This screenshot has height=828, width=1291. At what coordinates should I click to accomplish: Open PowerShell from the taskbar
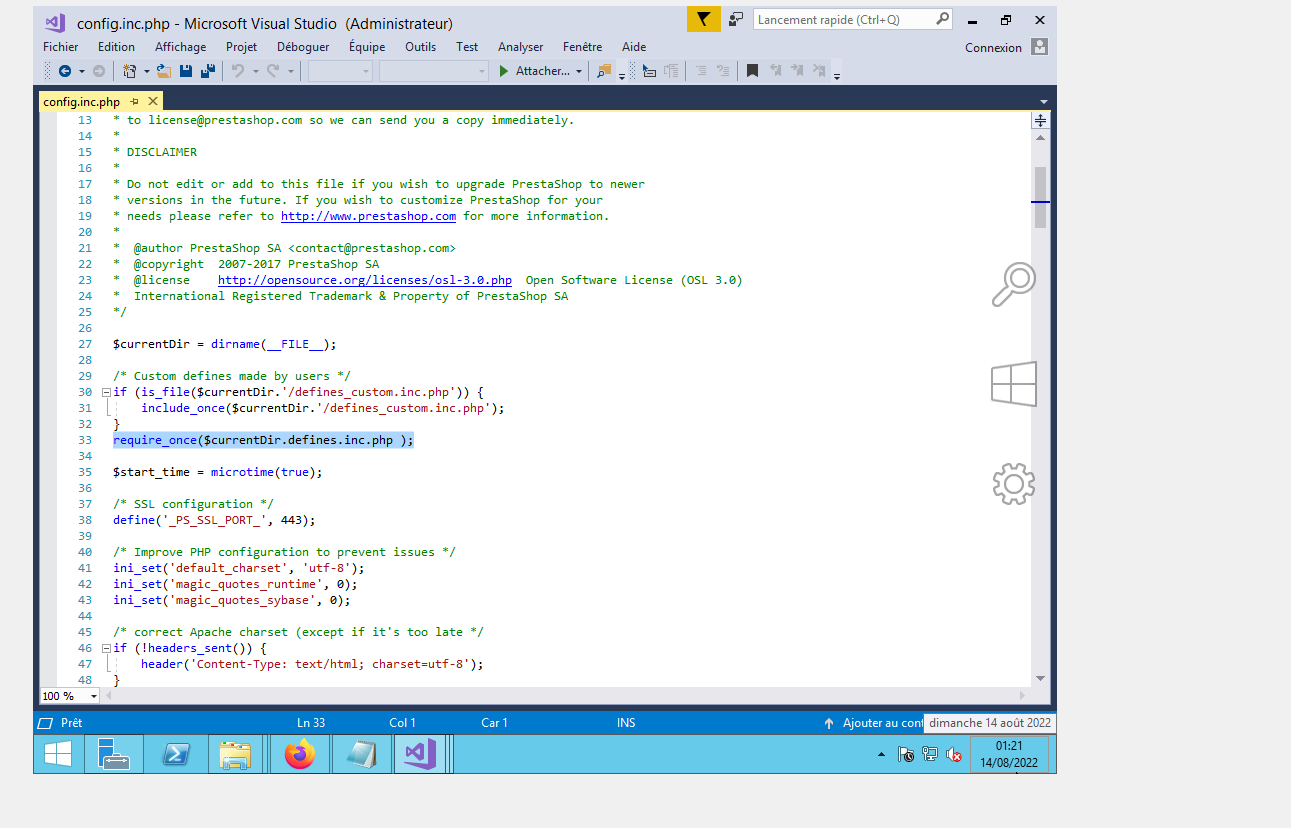(x=177, y=754)
